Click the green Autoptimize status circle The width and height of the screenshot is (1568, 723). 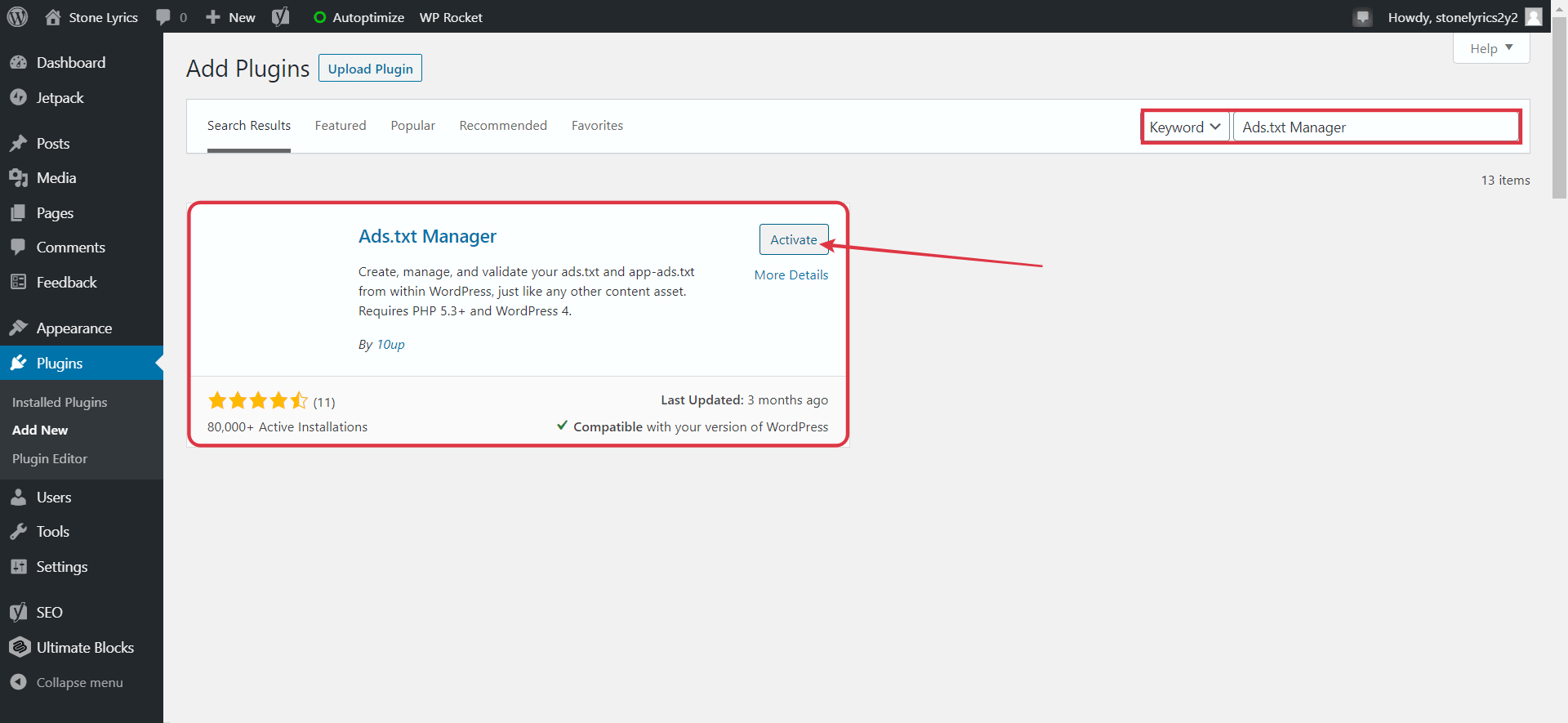(320, 17)
